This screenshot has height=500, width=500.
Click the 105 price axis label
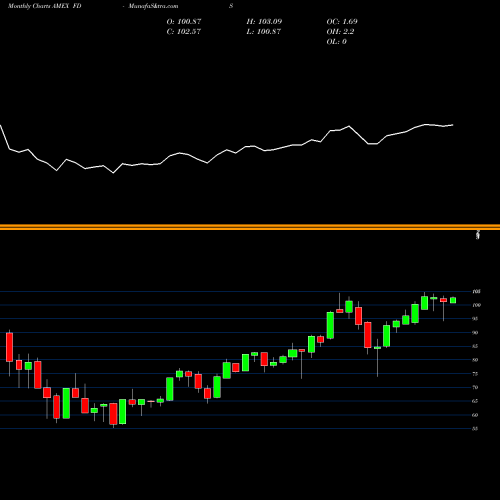(x=476, y=292)
